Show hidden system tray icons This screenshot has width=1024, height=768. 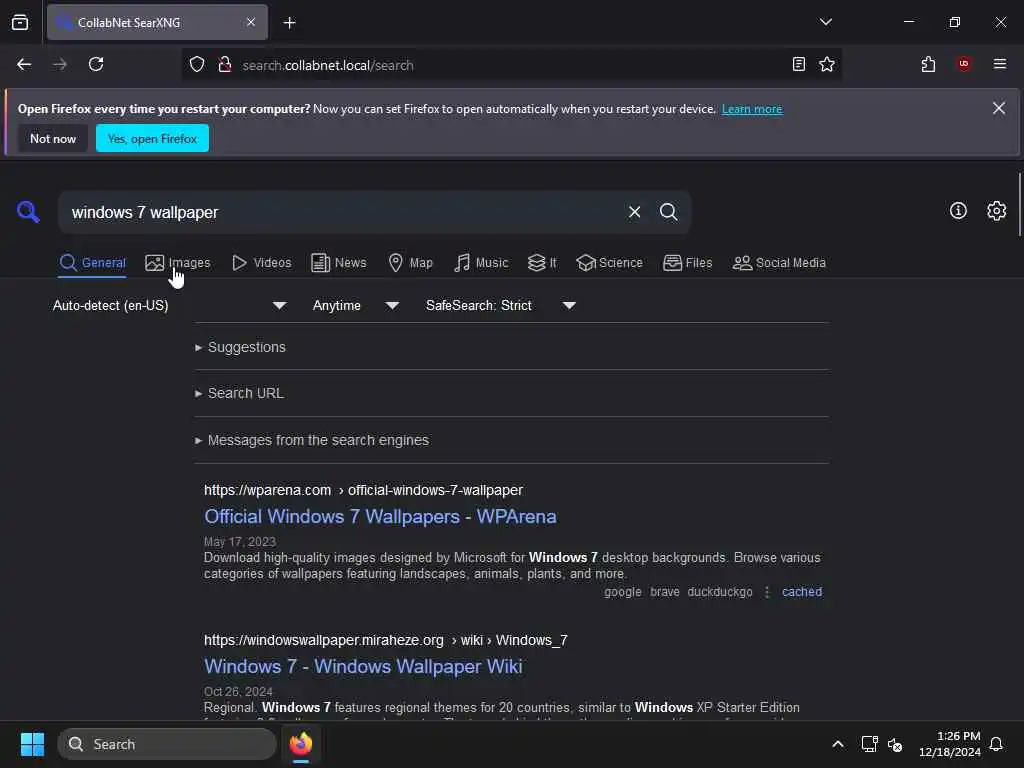(837, 744)
